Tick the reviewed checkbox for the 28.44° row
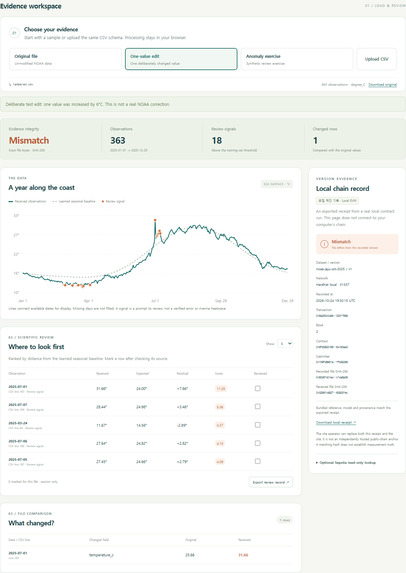Viewport: 406px width, 573px height. (x=258, y=406)
